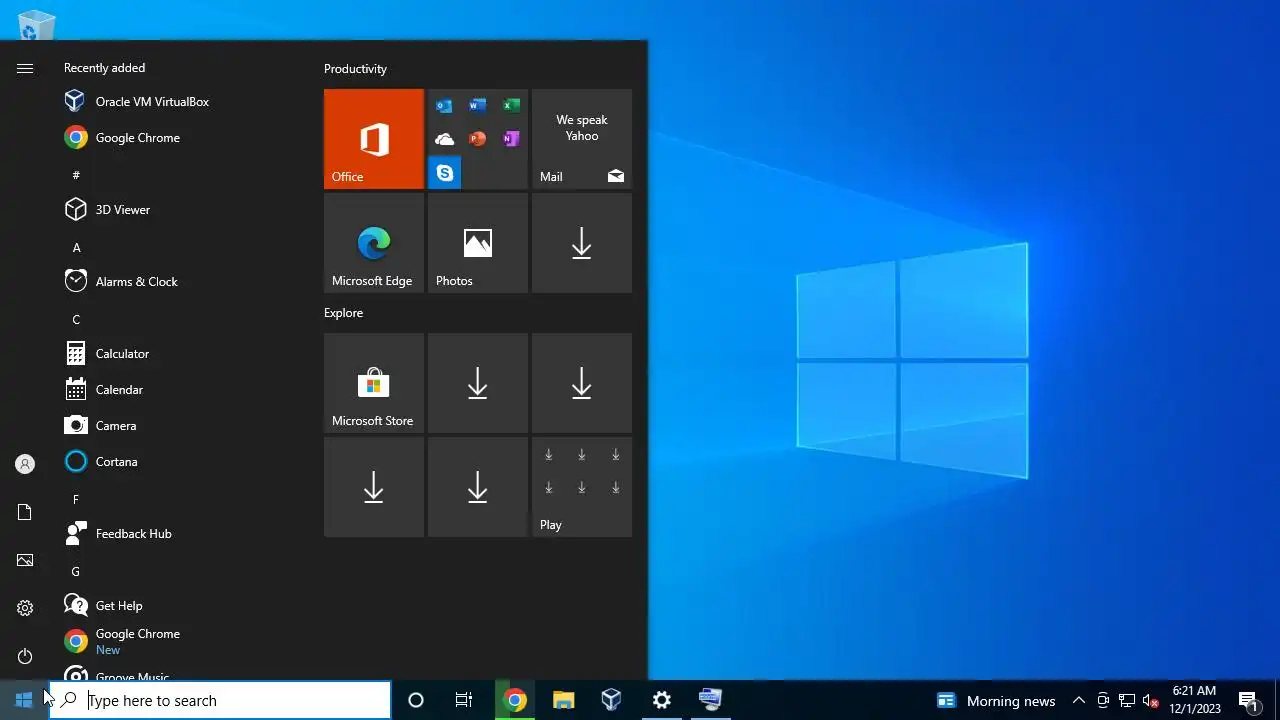Viewport: 1280px width, 720px height.
Task: Click the Power button in Start sidebar
Action: tap(25, 656)
